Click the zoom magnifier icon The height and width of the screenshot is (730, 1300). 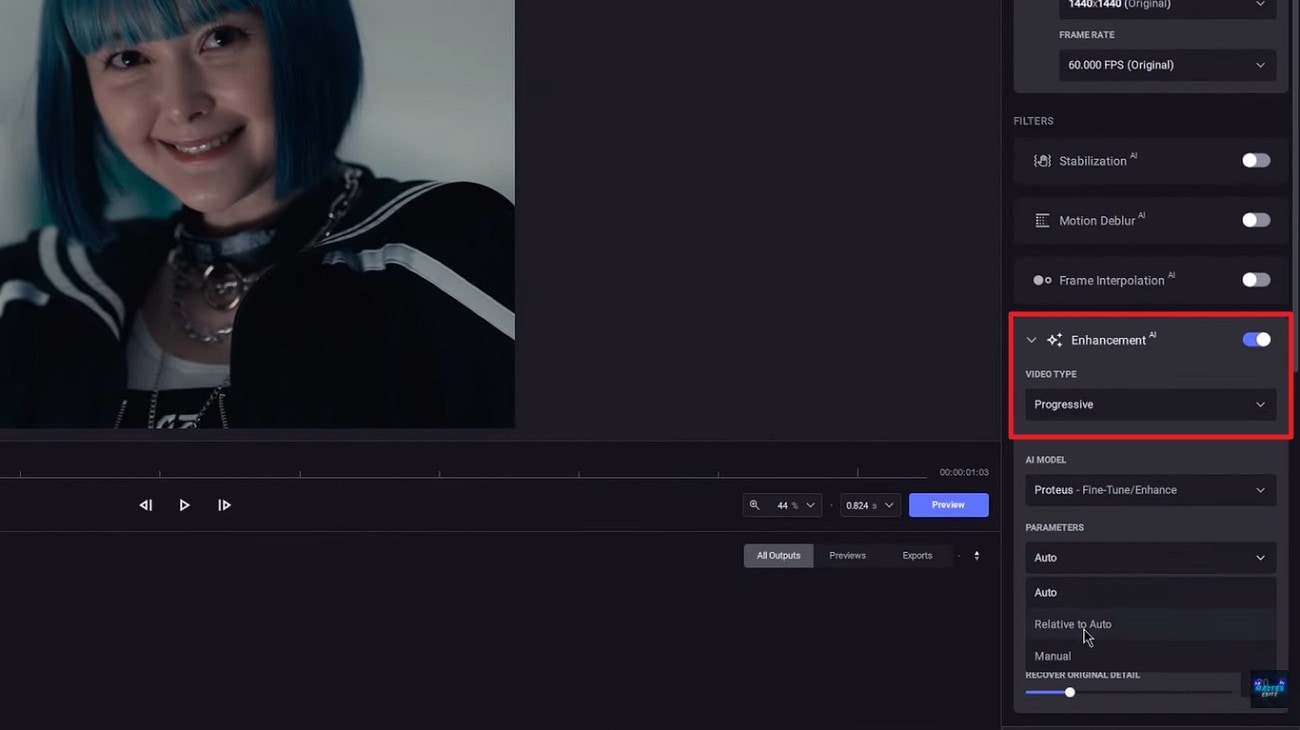[757, 505]
